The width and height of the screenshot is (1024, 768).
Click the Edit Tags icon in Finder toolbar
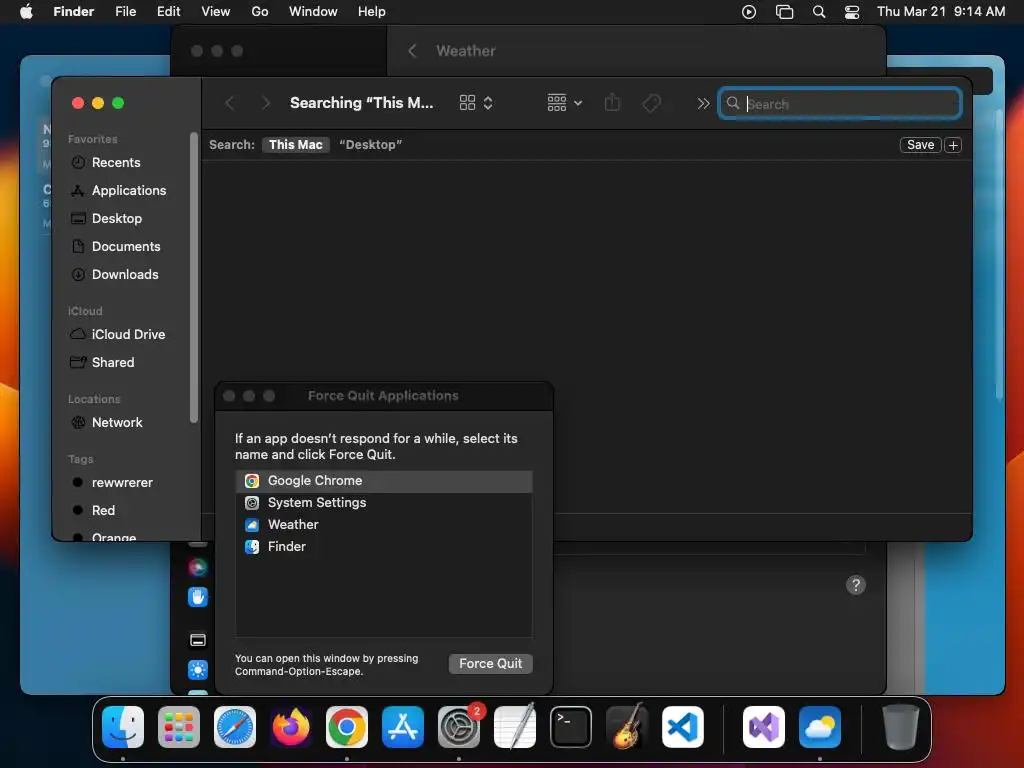point(651,103)
